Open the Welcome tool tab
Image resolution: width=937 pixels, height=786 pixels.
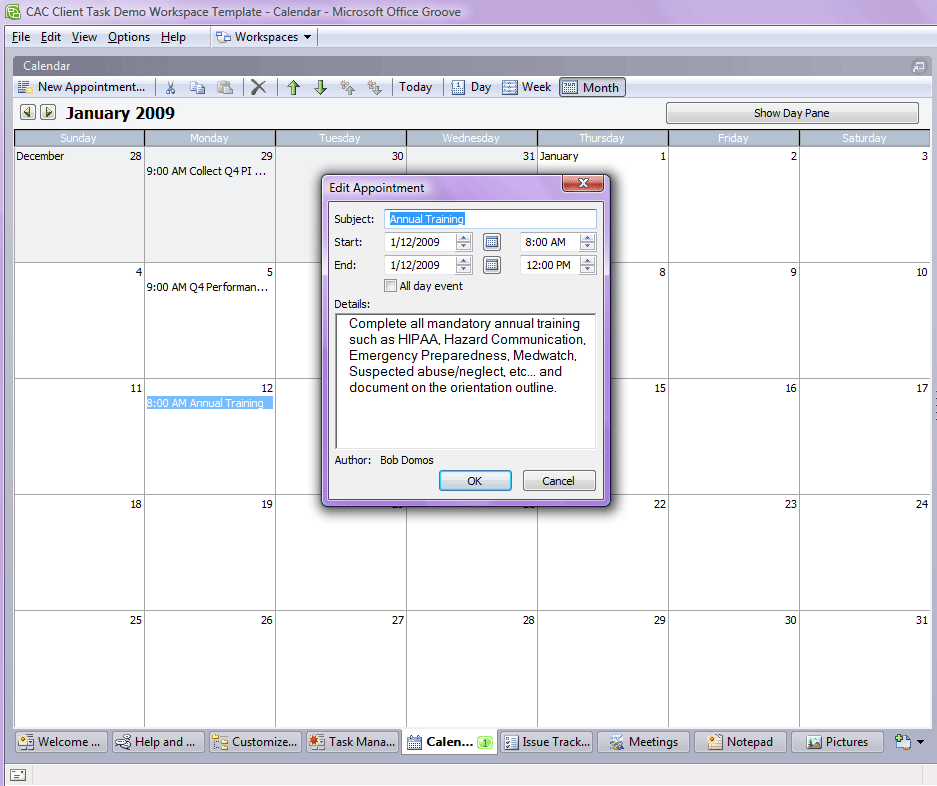(x=61, y=742)
